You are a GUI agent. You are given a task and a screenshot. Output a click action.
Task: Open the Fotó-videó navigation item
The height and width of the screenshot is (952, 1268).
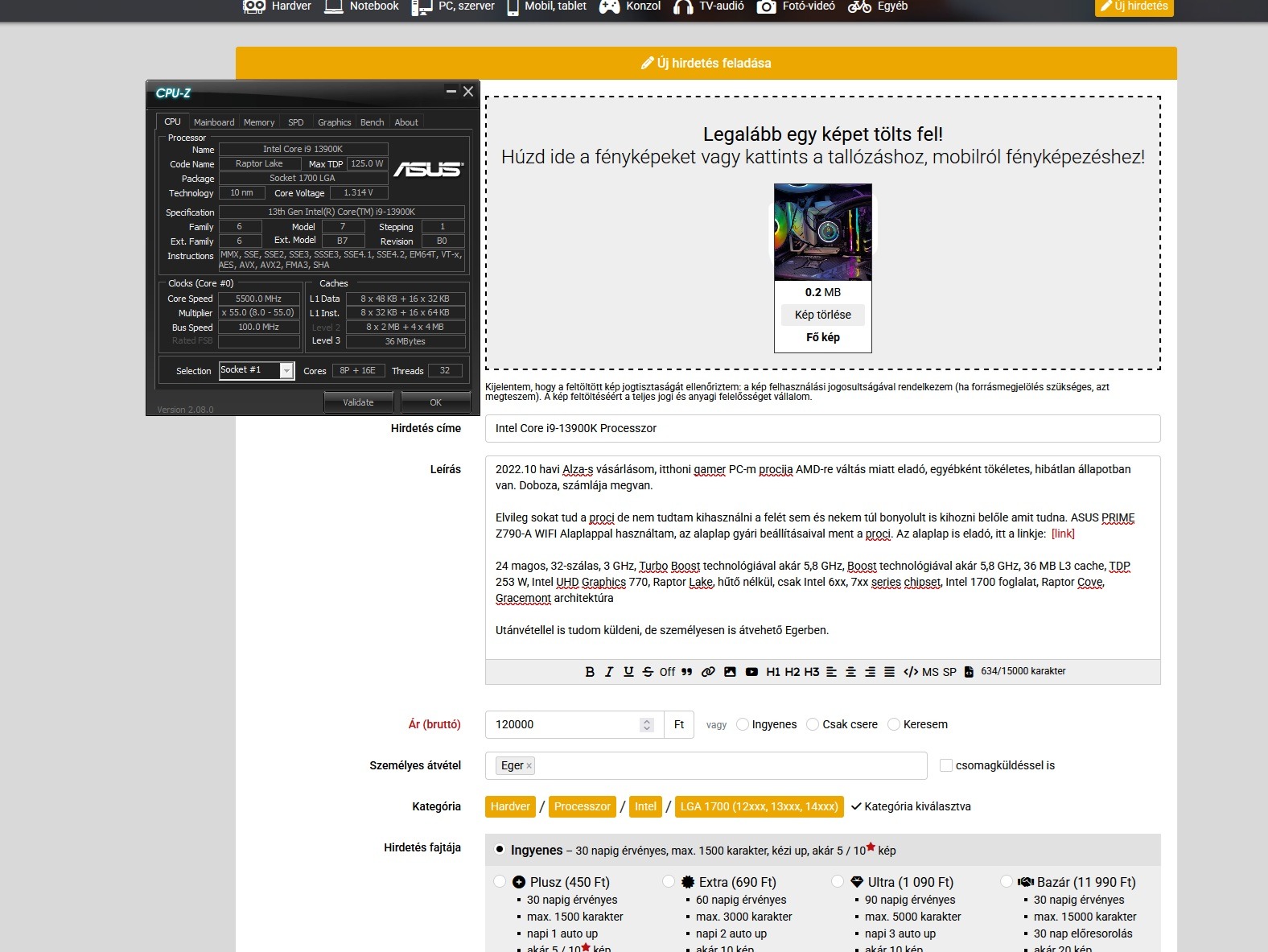pos(796,6)
